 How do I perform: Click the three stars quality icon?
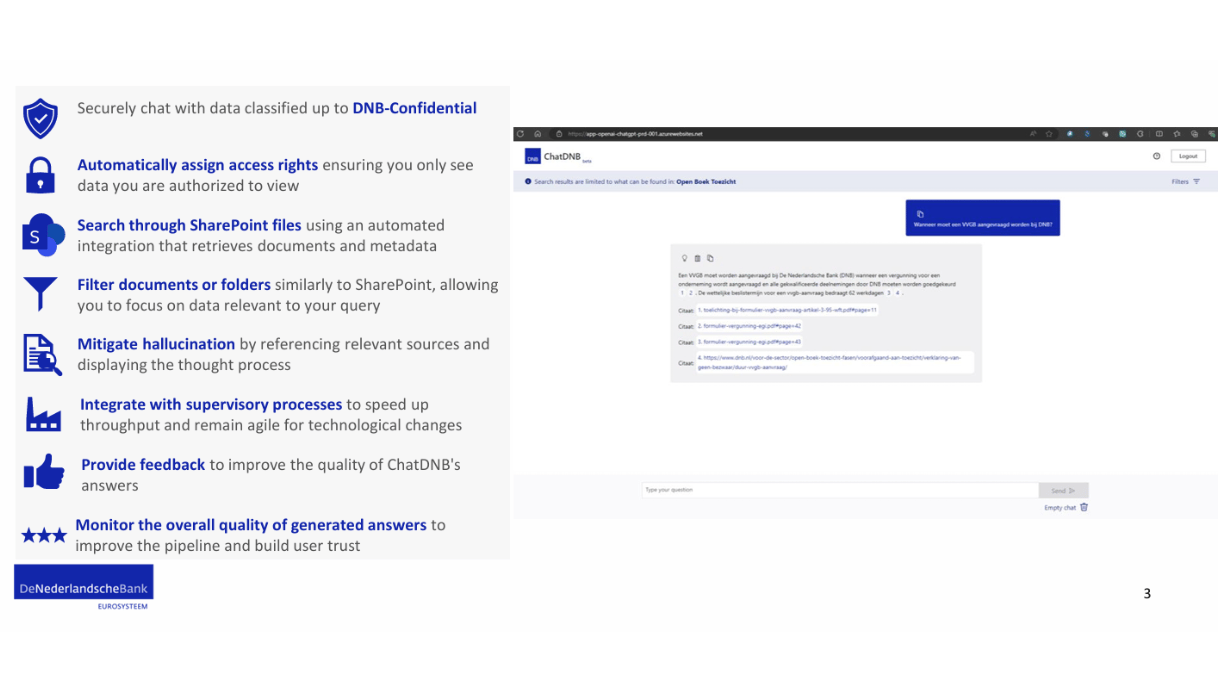tap(44, 536)
